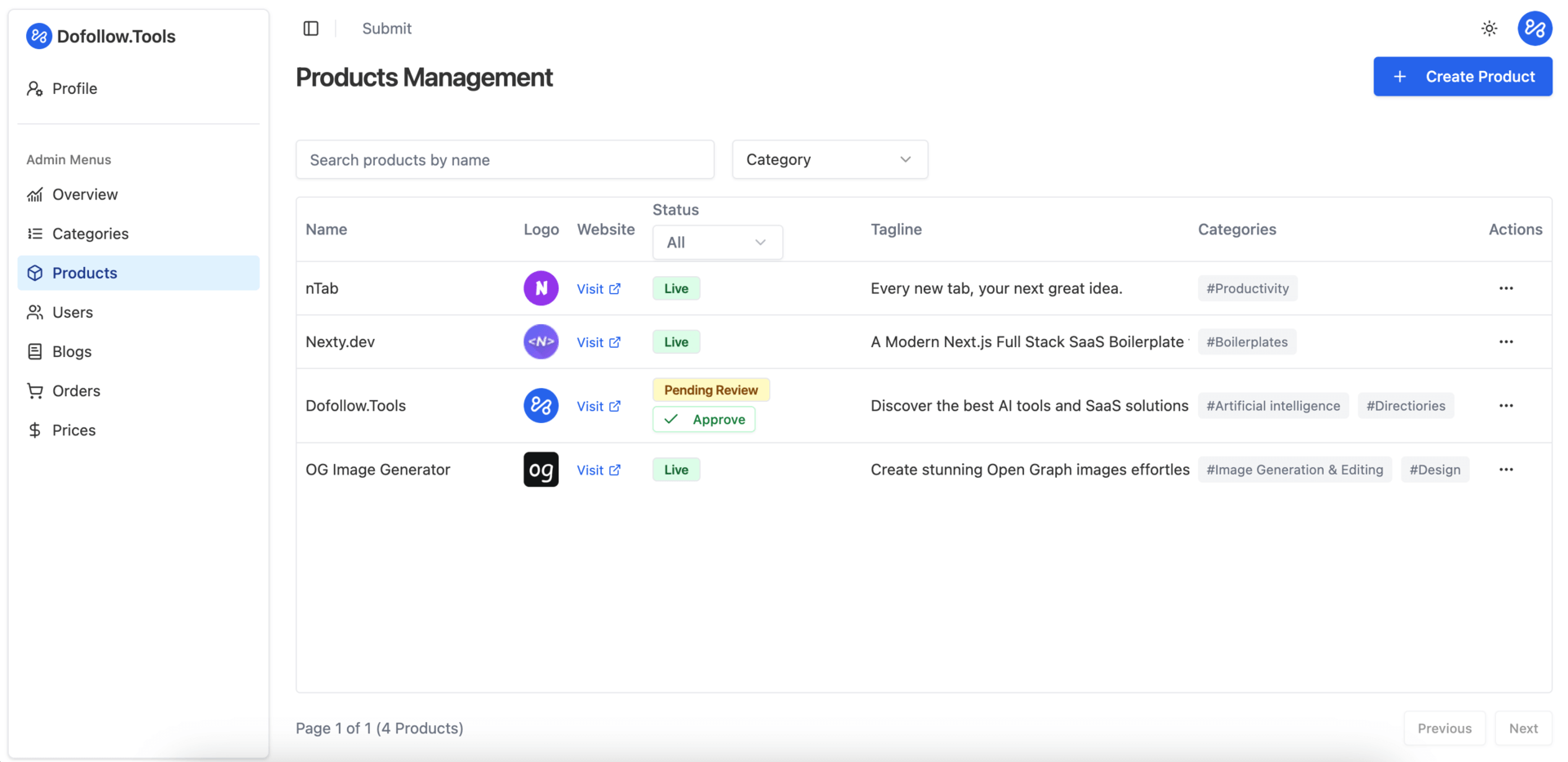Open the user avatar menu
The image size is (1568, 762).
tap(1534, 29)
